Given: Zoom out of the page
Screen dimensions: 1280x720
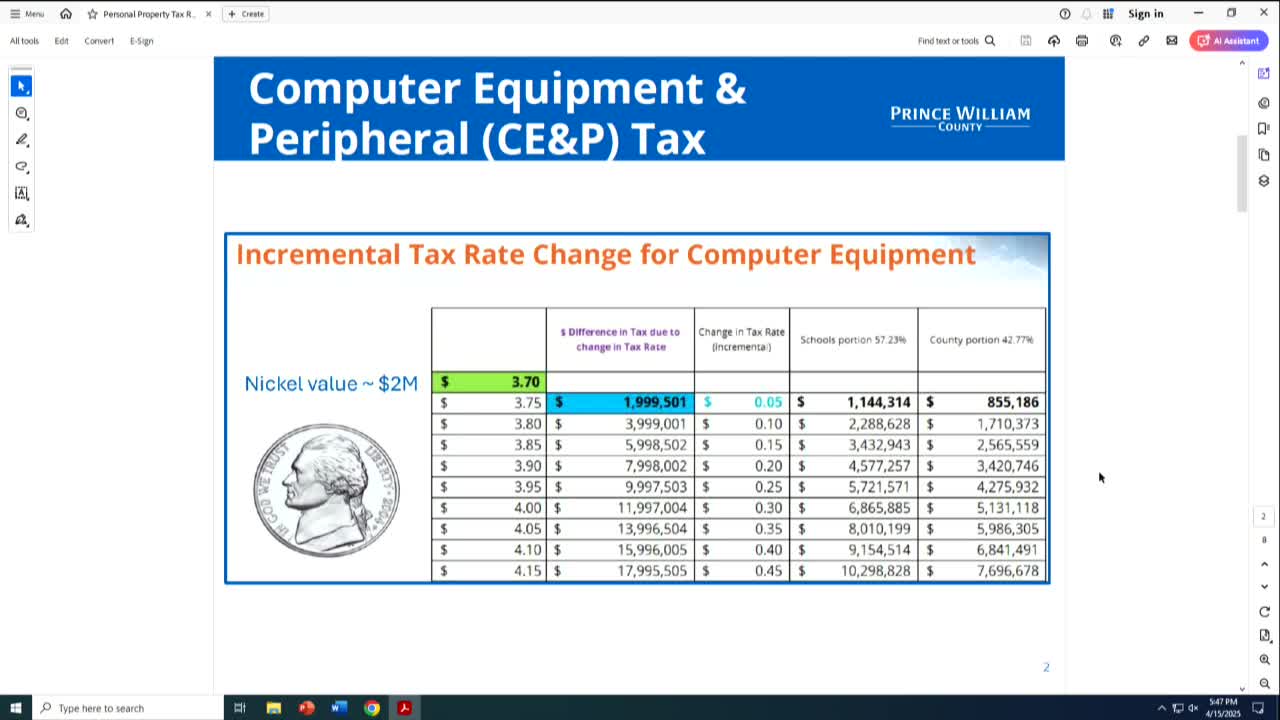Looking at the screenshot, I should (1265, 683).
